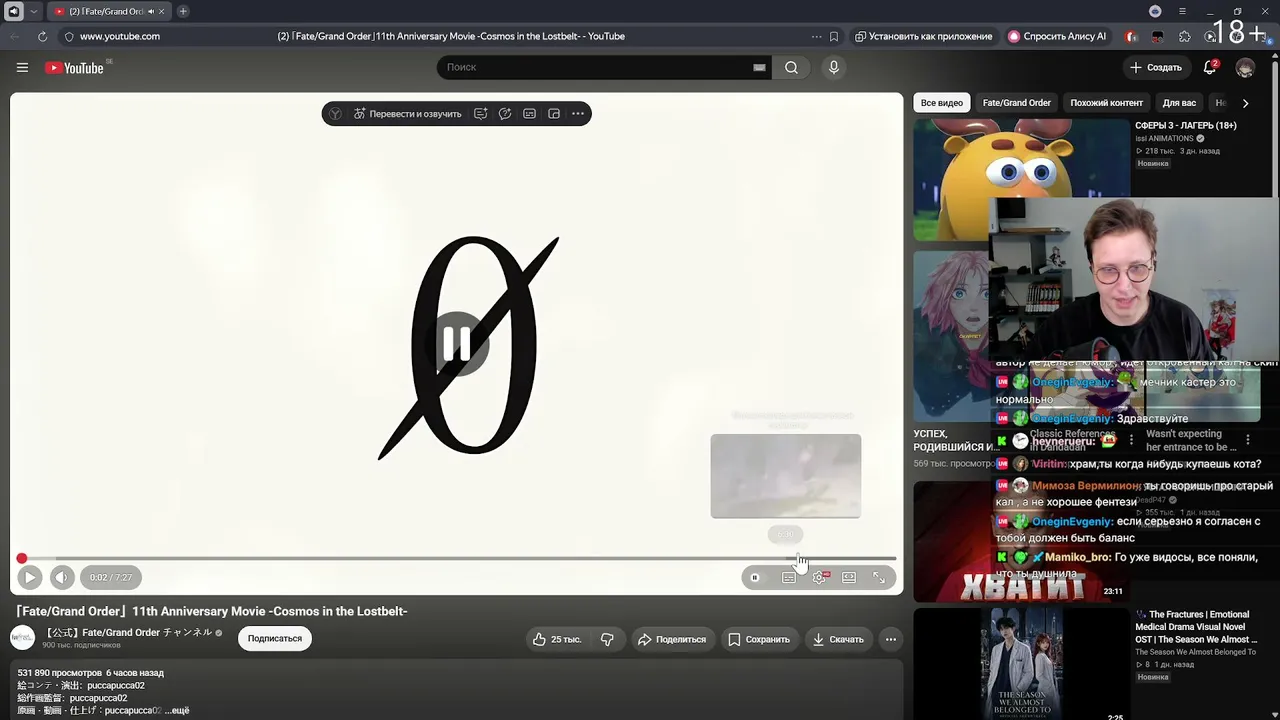Download the video with Скачать
Screen dimensions: 1280x720
pos(838,639)
